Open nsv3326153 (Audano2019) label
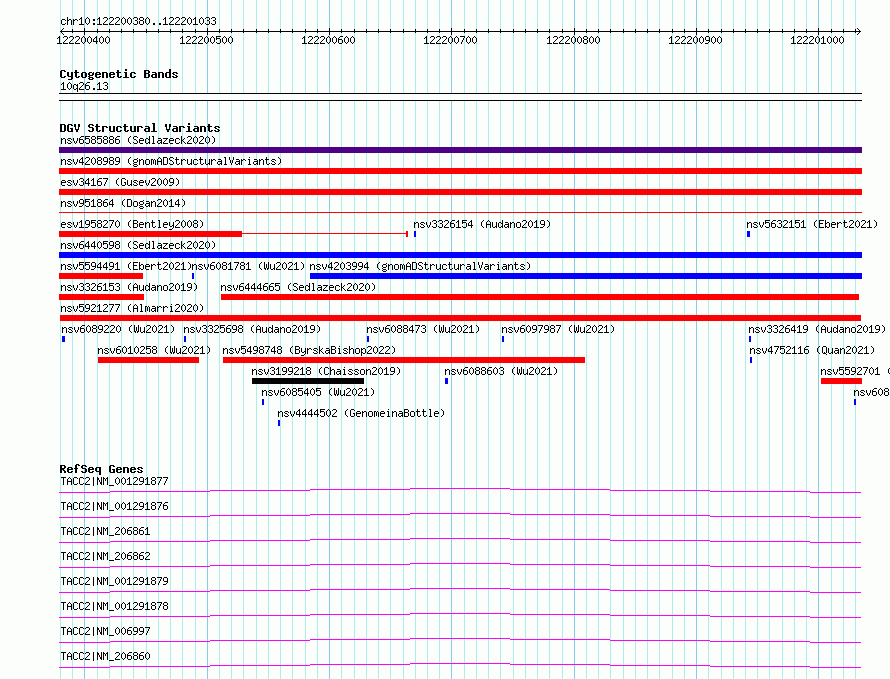Viewport: 890px width, 679px height. coord(129,287)
